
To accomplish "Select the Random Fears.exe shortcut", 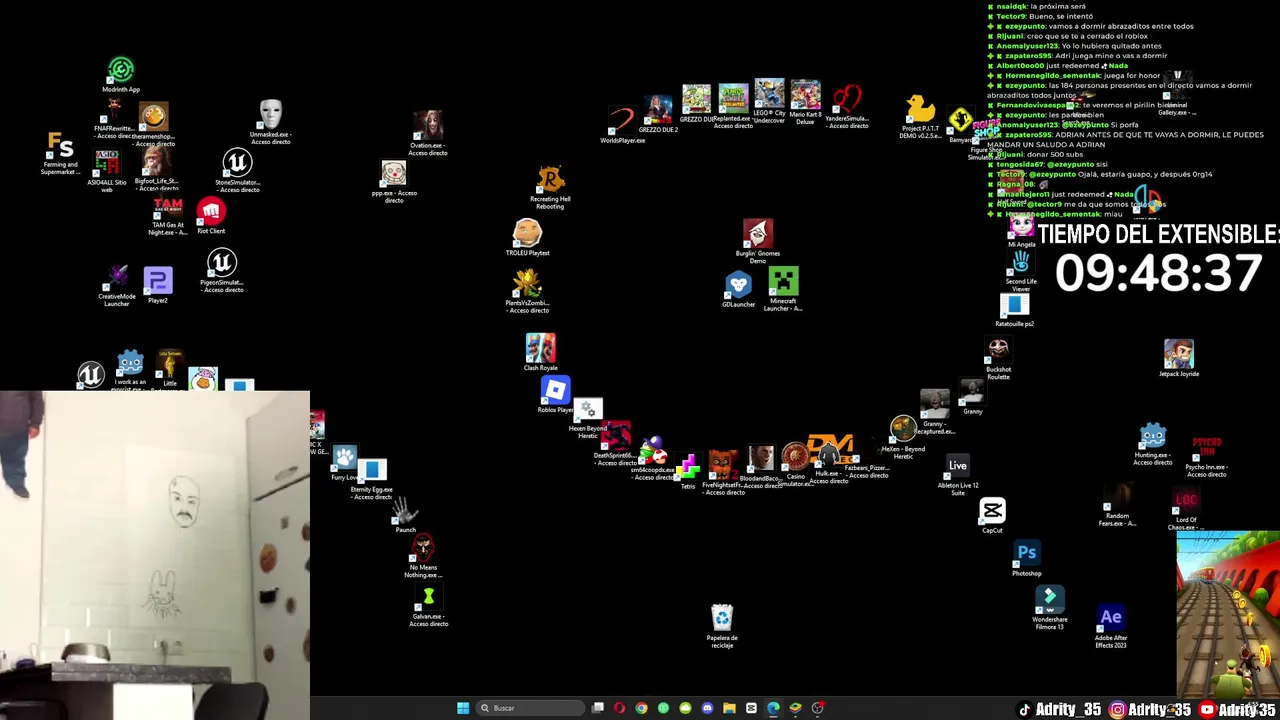I will [1117, 505].
